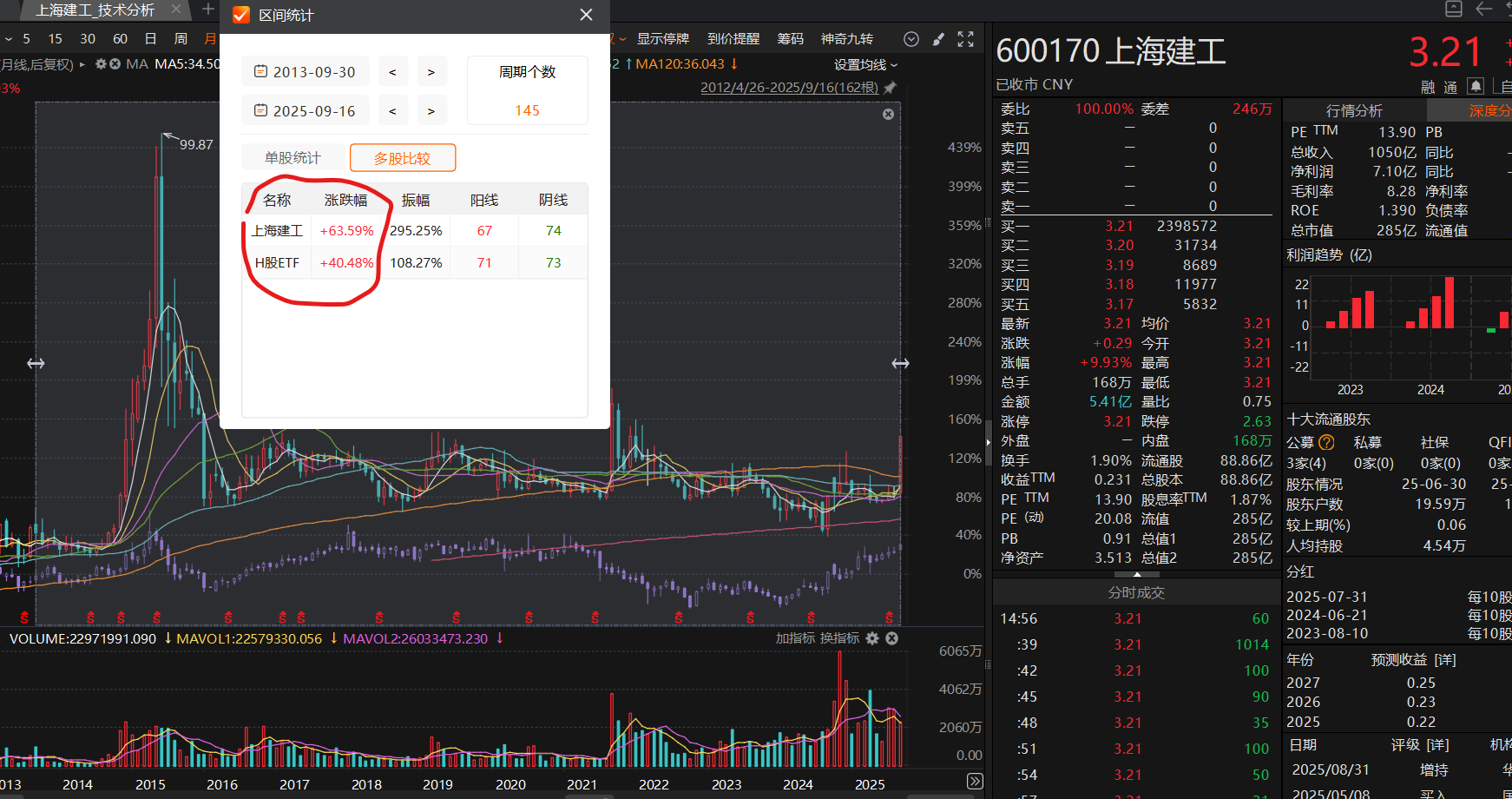Click the 通 stock connect badge
Viewport: 1512px width, 799px height.
point(1450,87)
